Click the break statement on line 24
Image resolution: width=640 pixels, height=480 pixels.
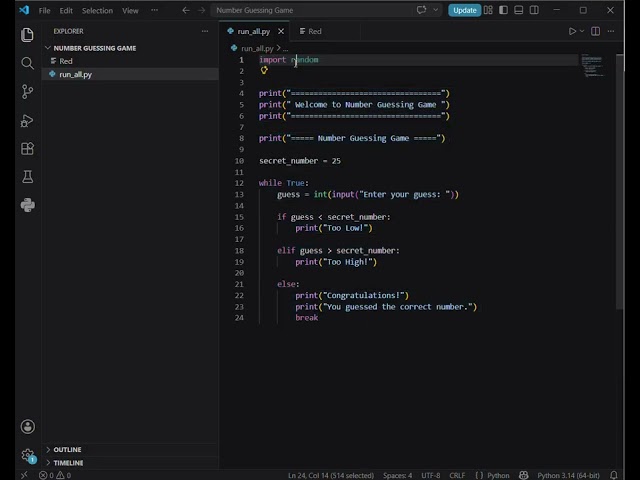click(x=307, y=318)
